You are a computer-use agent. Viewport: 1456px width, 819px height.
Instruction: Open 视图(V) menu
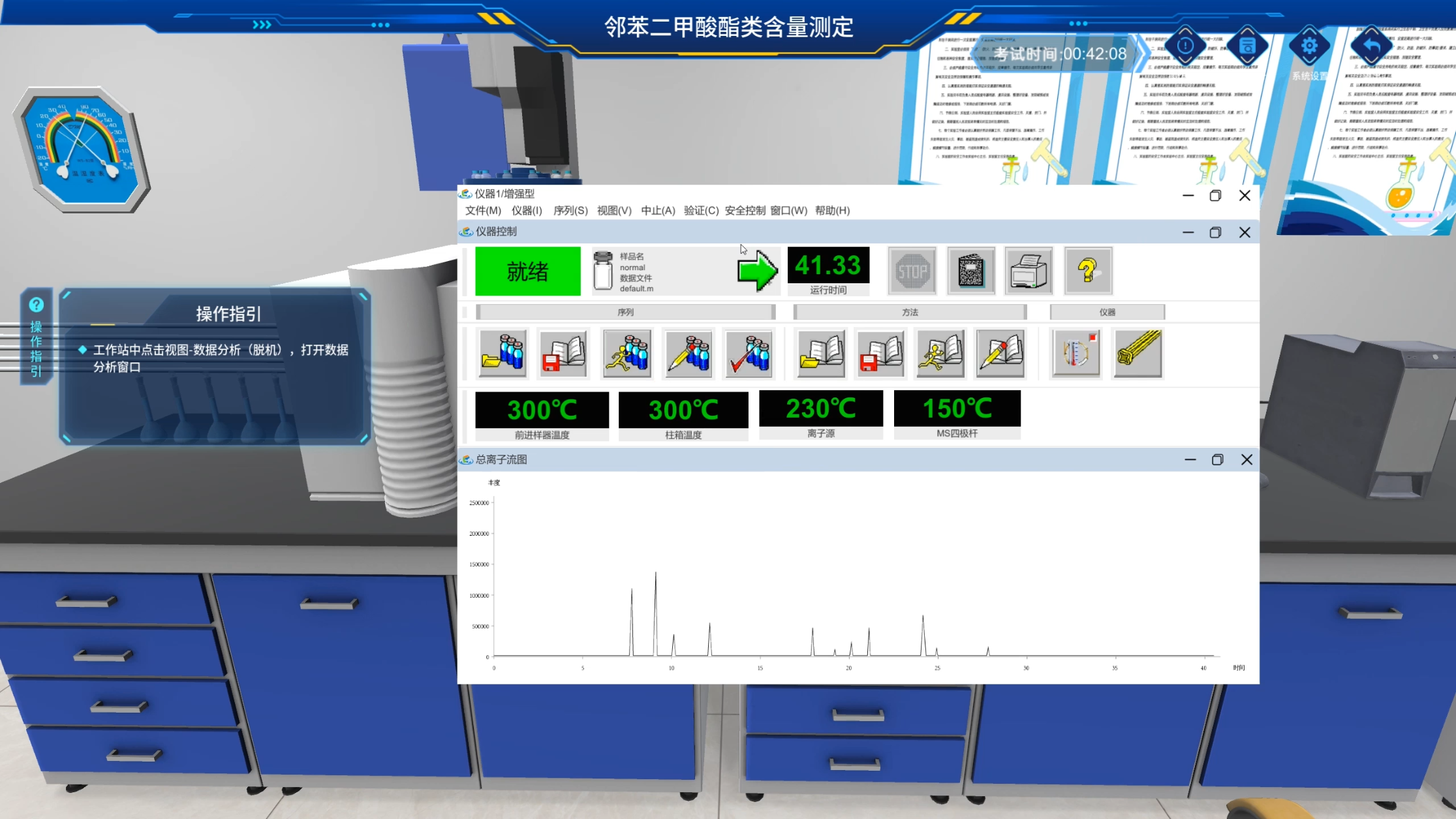pyautogui.click(x=613, y=210)
